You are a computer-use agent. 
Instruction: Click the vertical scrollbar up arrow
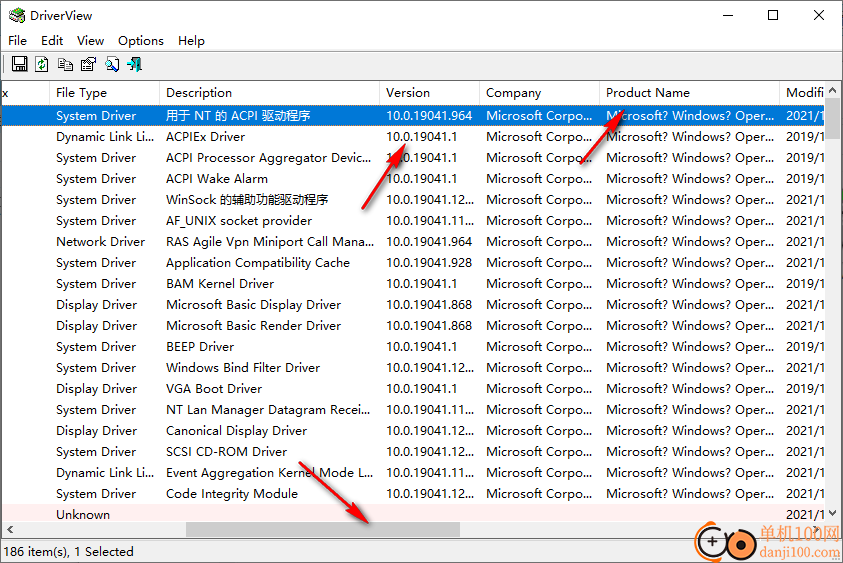click(833, 90)
